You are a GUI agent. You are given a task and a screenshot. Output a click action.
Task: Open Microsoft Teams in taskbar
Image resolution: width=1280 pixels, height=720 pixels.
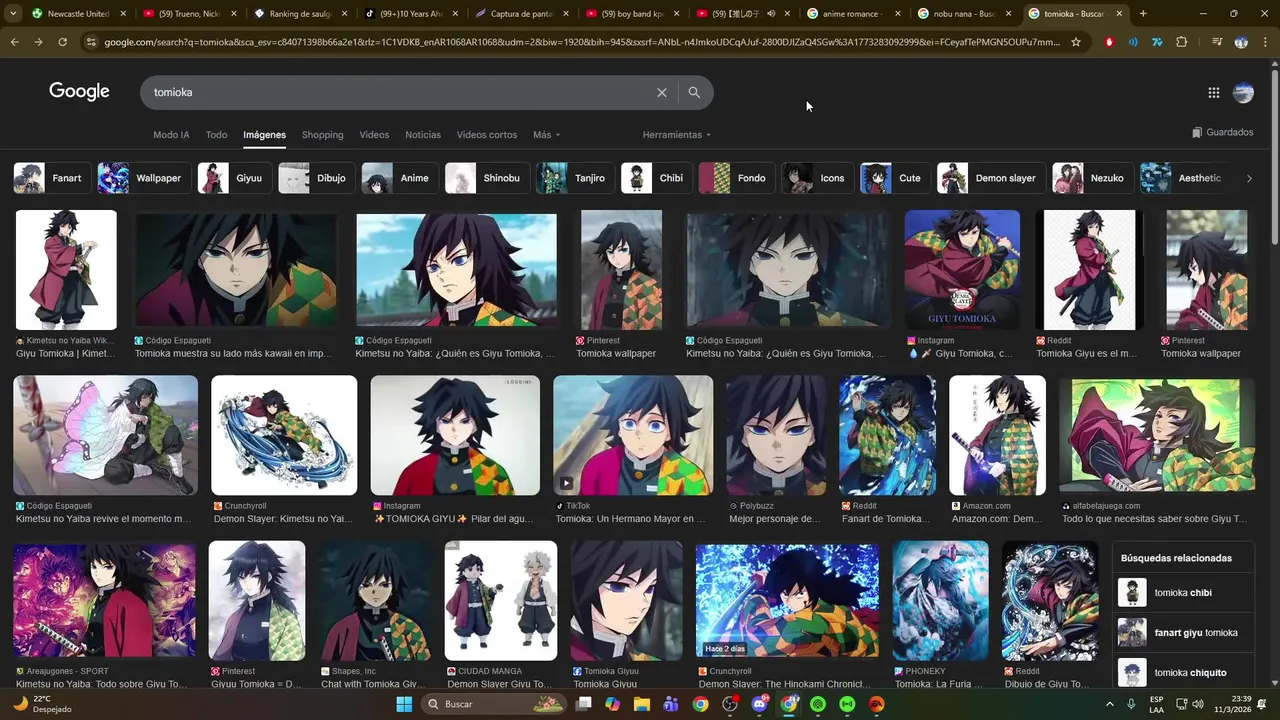click(x=670, y=704)
